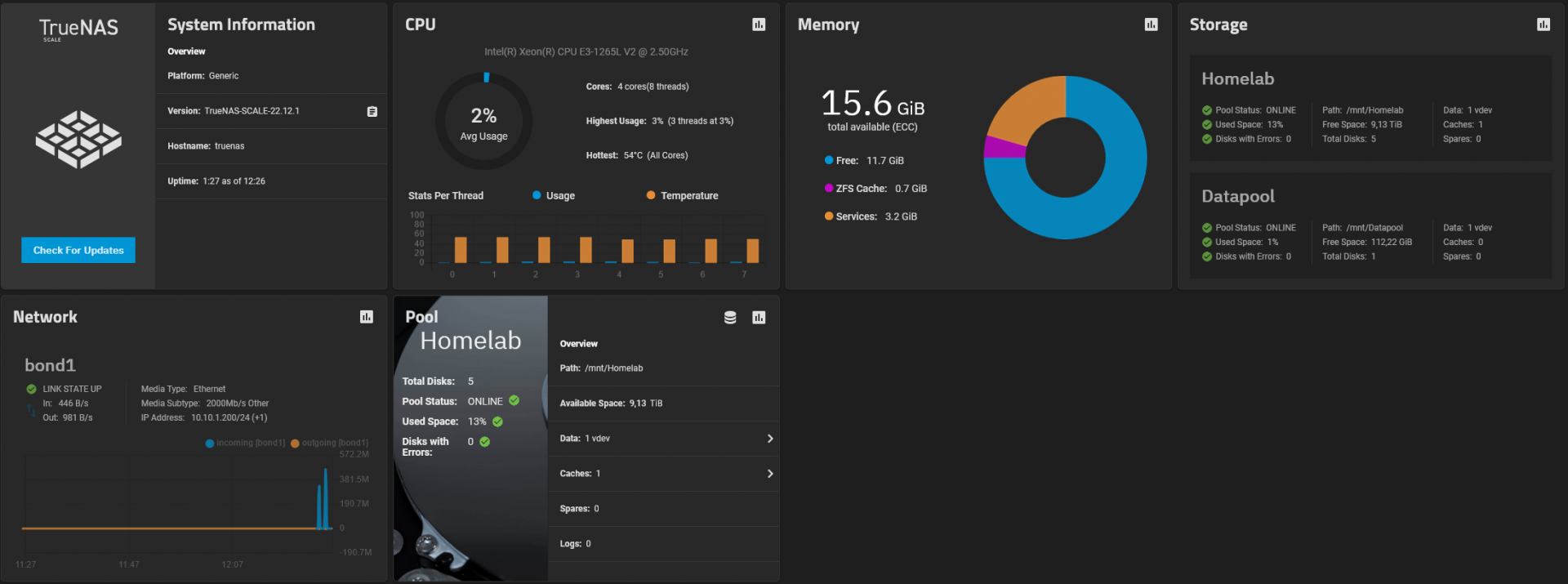This screenshot has width=1568, height=584.
Task: Click Datapool Free Space 112,22 GiB
Action: (x=1367, y=242)
